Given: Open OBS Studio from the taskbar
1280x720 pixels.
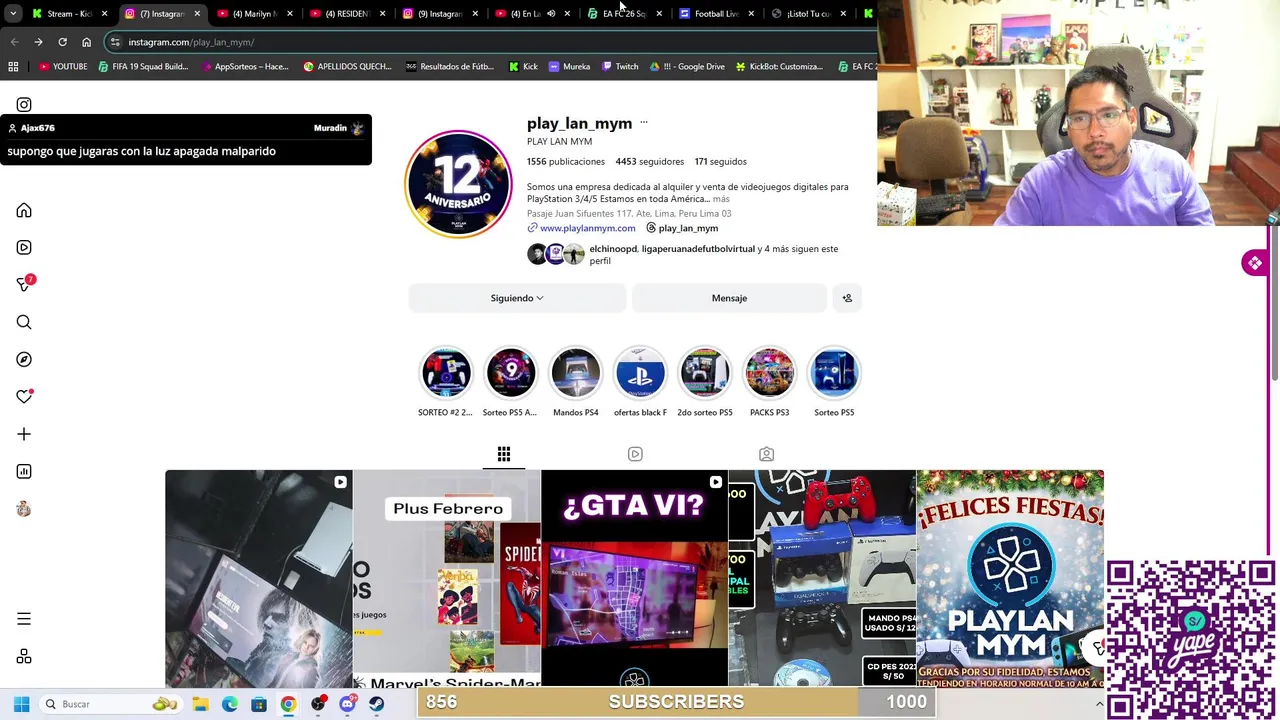Looking at the screenshot, I should point(318,704).
